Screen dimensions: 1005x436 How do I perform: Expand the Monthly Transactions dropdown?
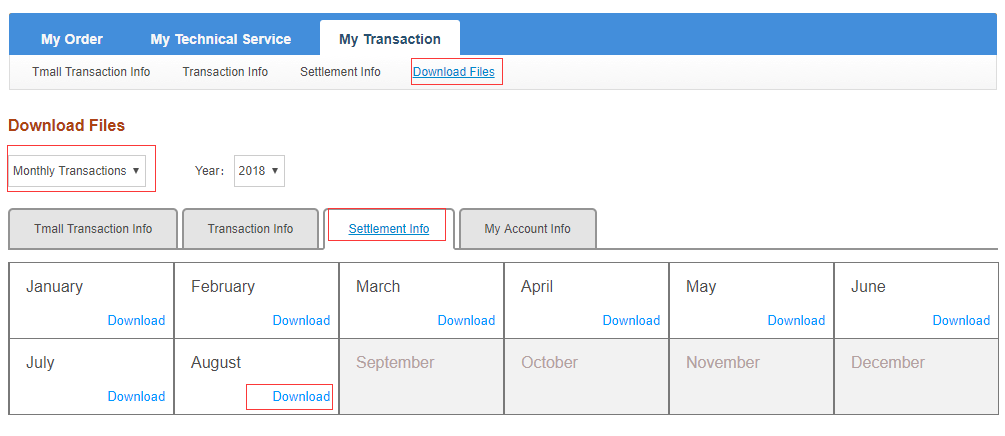(77, 171)
